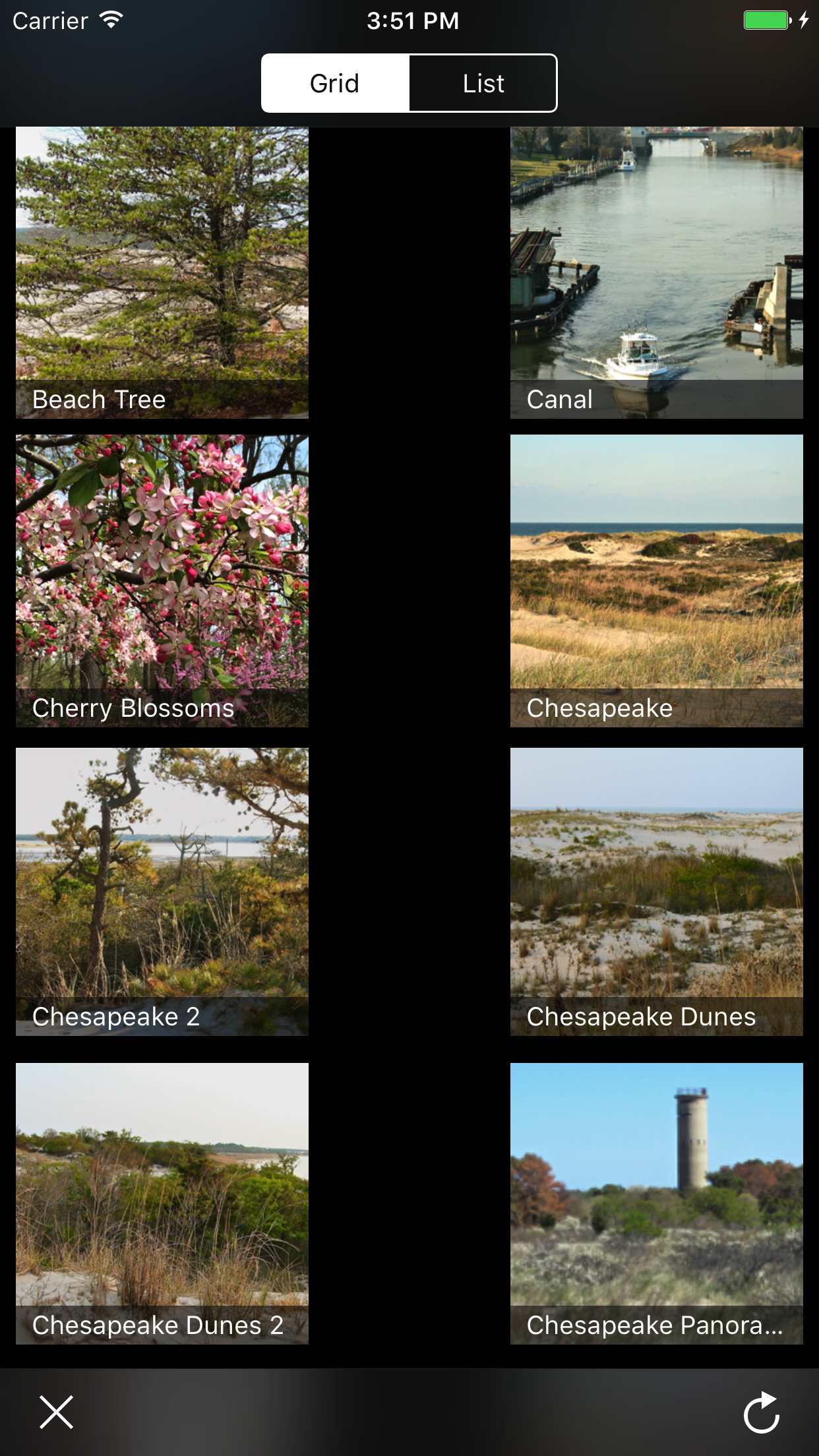Open the Chesapeake dunes grass photo
The width and height of the screenshot is (819, 1456).
tap(657, 581)
